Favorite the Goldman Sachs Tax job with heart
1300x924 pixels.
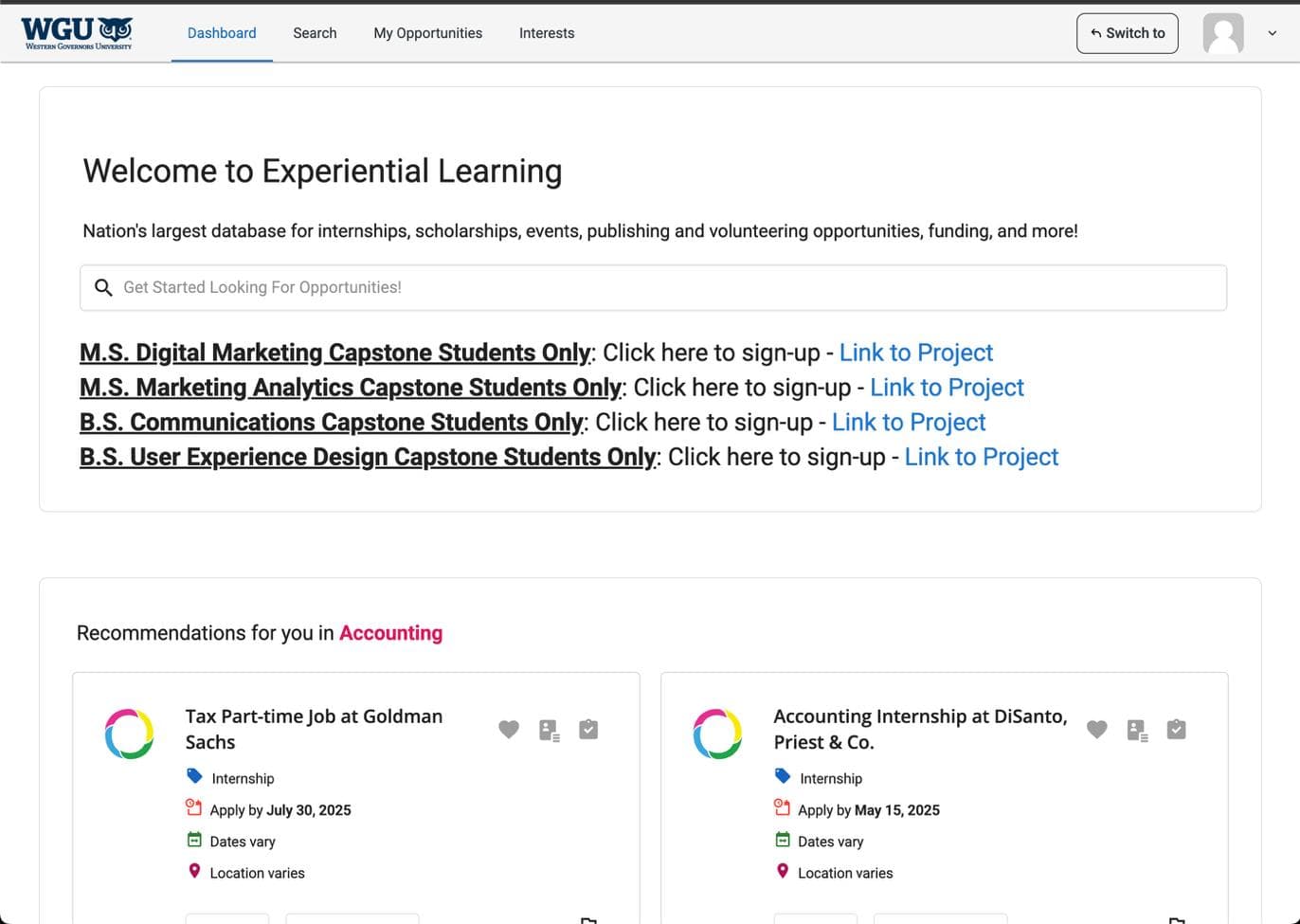509,730
